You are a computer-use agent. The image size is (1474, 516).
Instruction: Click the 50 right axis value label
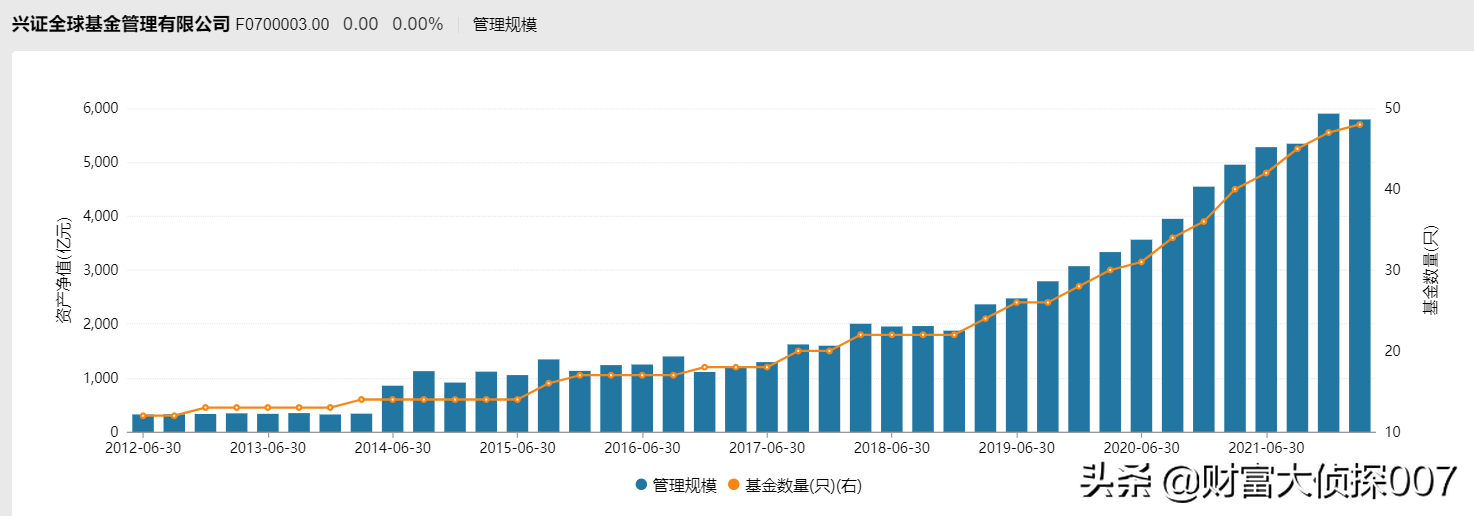click(x=1392, y=108)
